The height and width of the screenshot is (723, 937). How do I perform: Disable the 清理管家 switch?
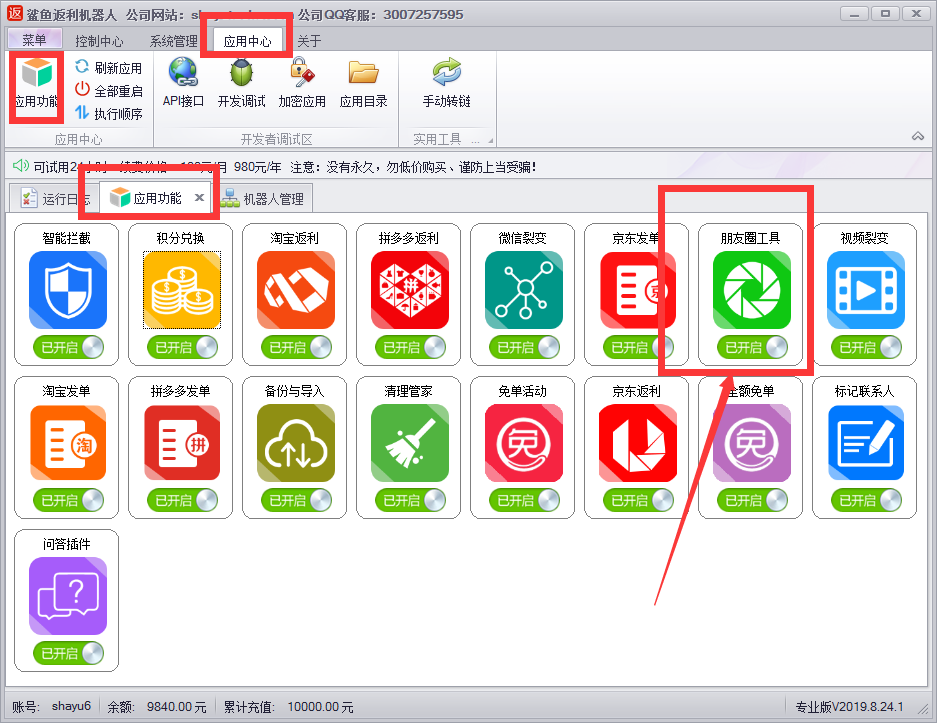coord(411,500)
